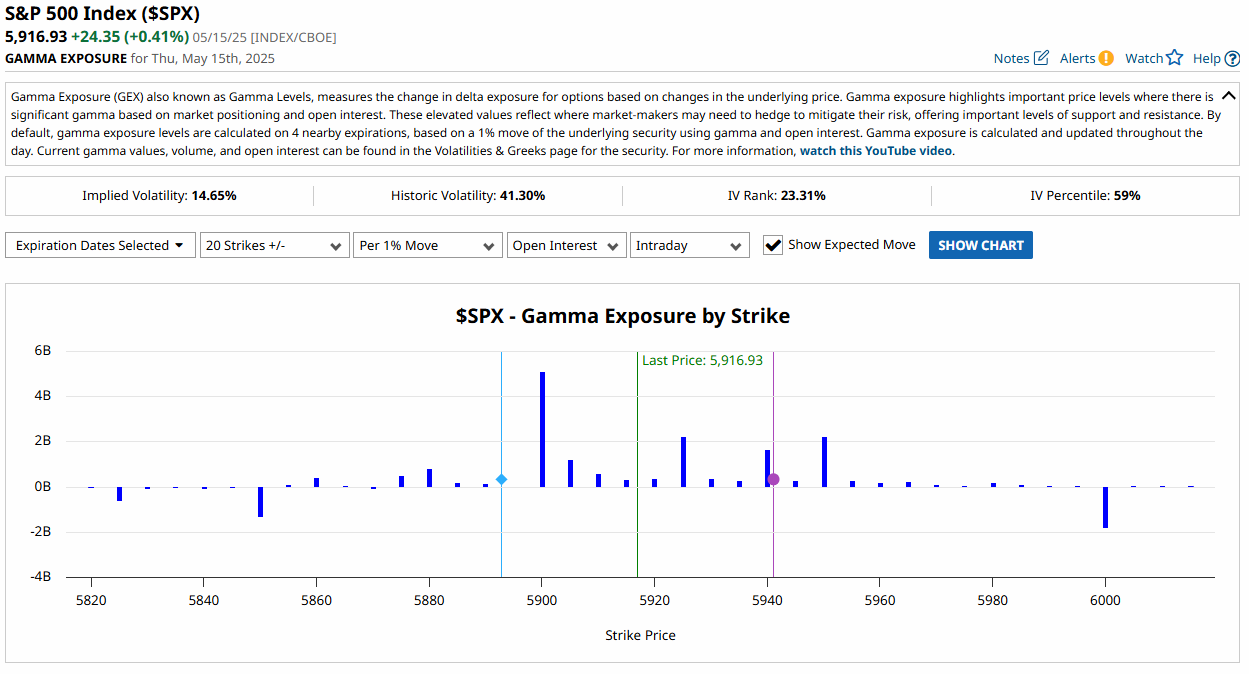
Task: Click the Watch star icon
Action: [1175, 58]
